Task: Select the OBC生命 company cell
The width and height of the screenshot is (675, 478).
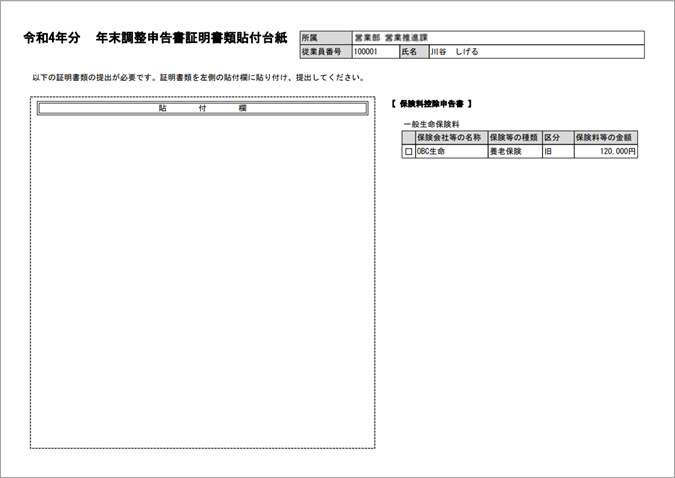Action: [451, 152]
